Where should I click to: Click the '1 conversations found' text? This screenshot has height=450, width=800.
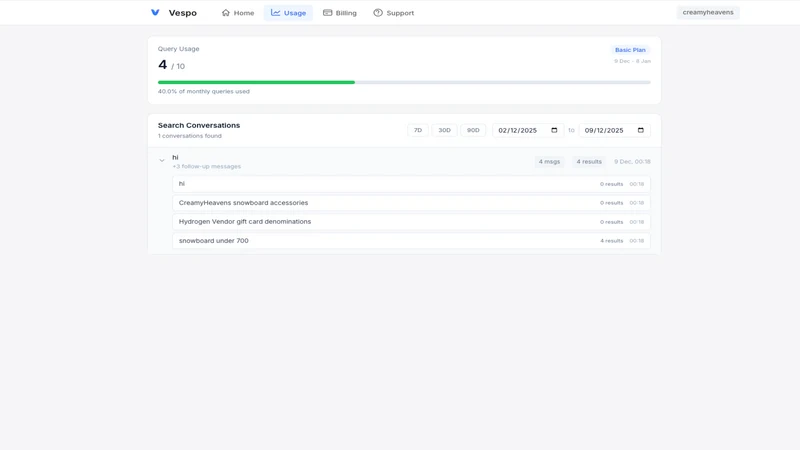click(190, 136)
